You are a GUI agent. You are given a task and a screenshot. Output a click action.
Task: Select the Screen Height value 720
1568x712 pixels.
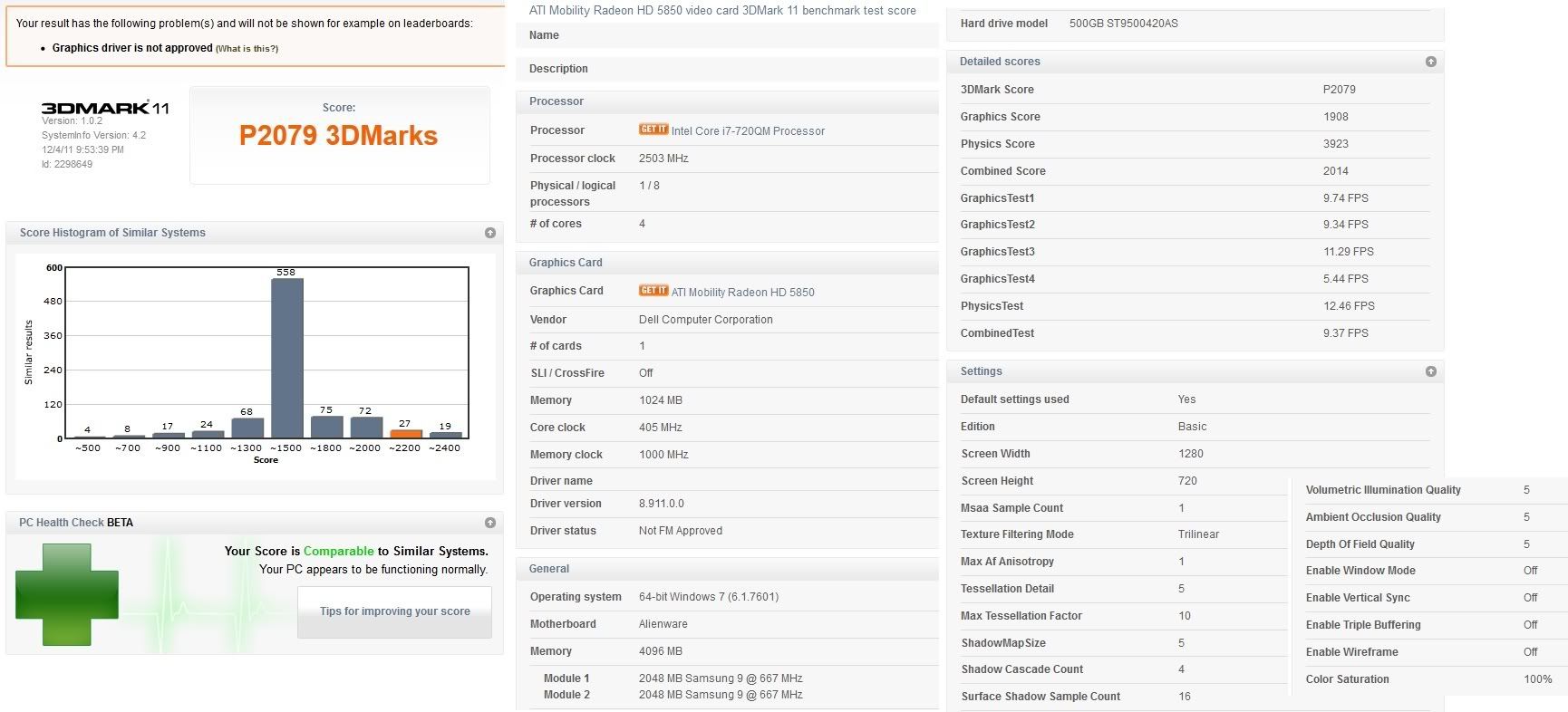[1187, 481]
